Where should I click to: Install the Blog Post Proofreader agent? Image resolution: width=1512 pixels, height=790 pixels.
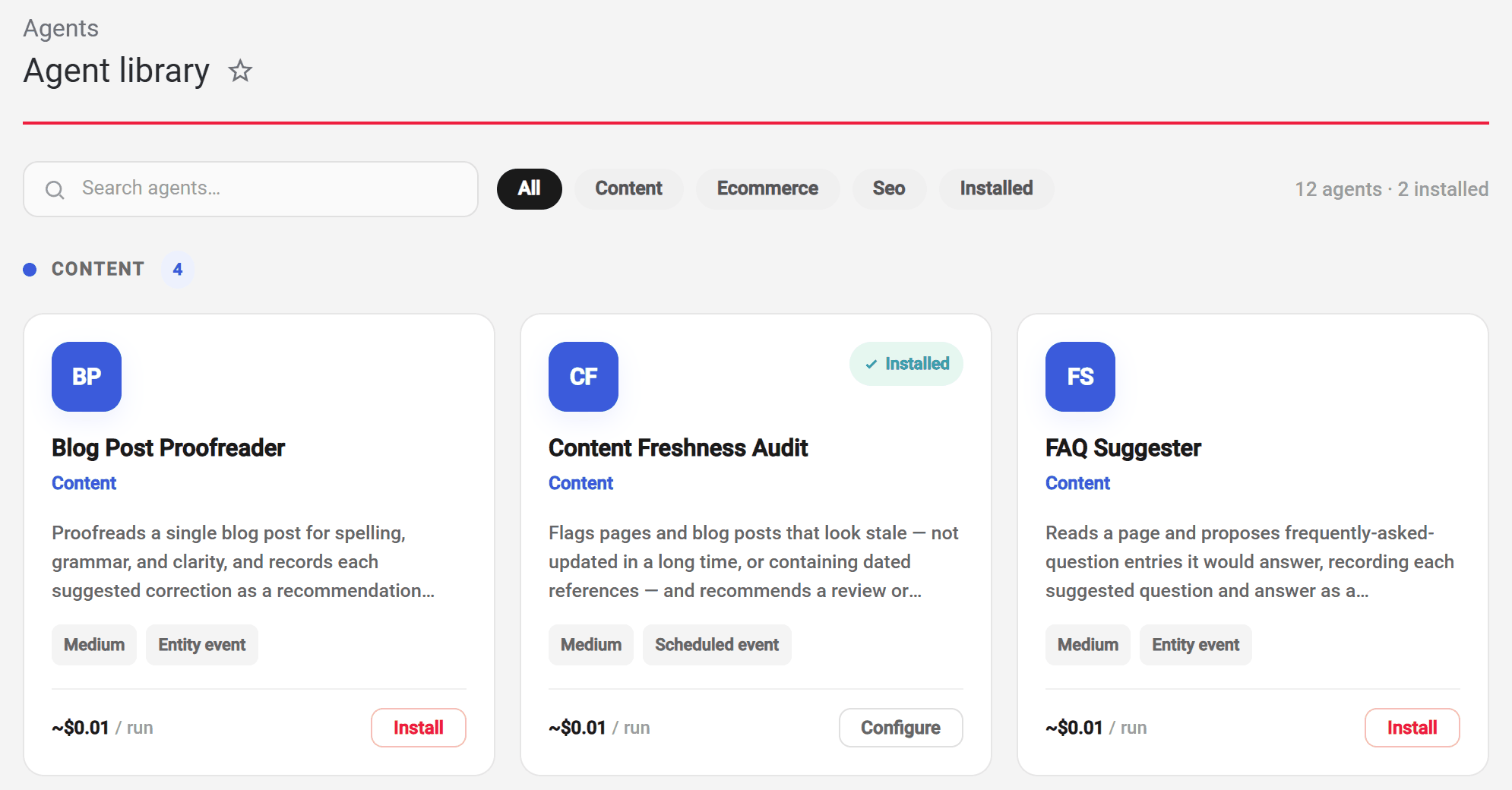click(x=419, y=728)
